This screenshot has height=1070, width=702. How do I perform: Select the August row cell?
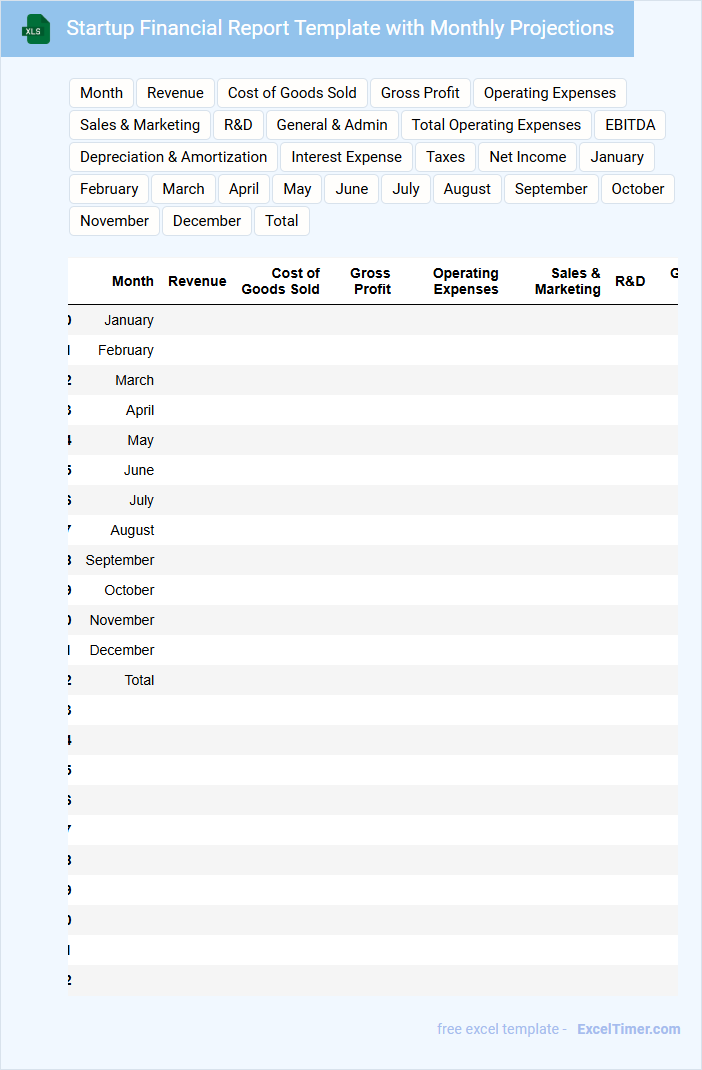[x=132, y=530]
